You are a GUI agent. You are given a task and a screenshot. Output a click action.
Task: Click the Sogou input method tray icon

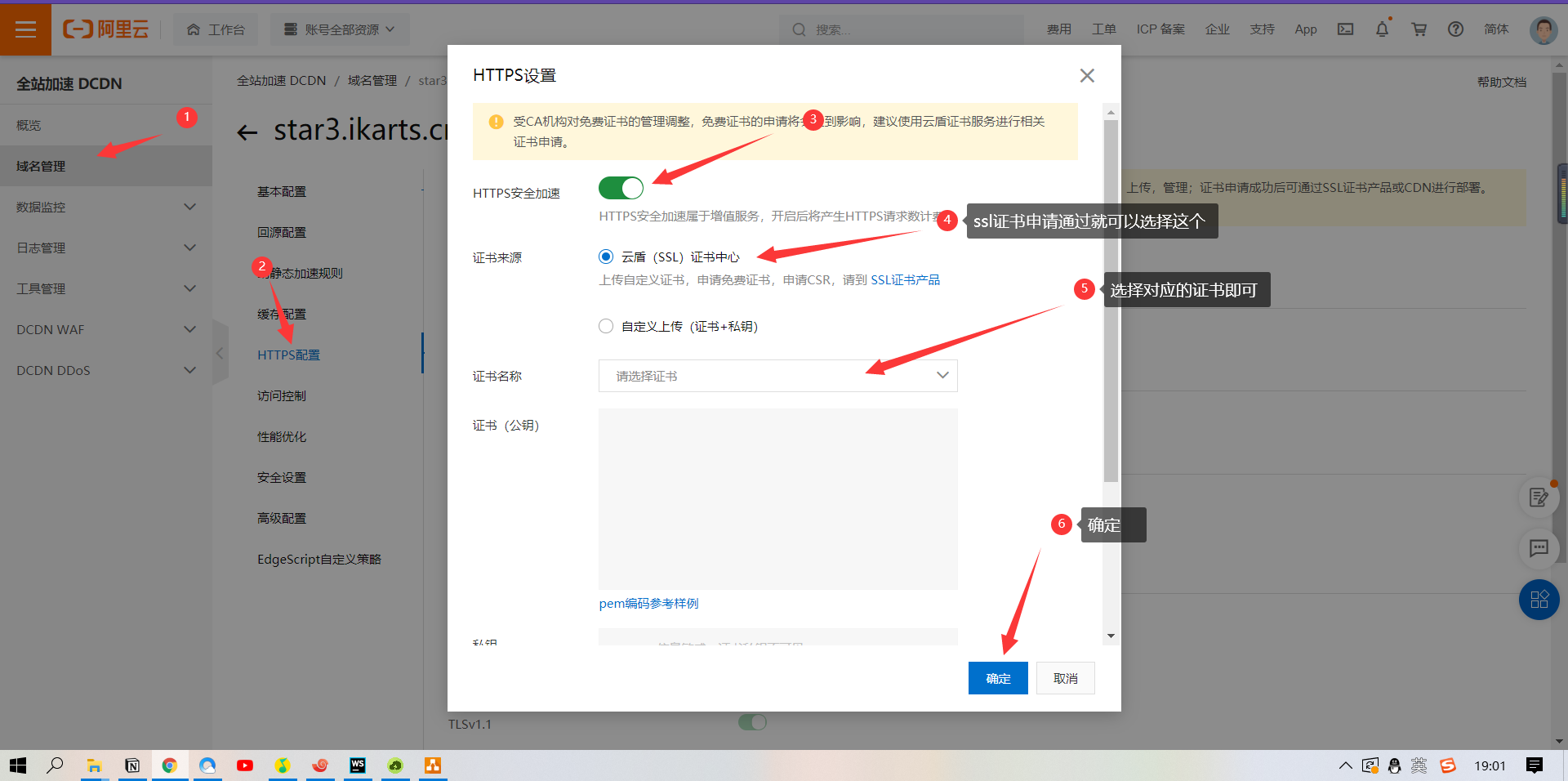coord(1448,765)
